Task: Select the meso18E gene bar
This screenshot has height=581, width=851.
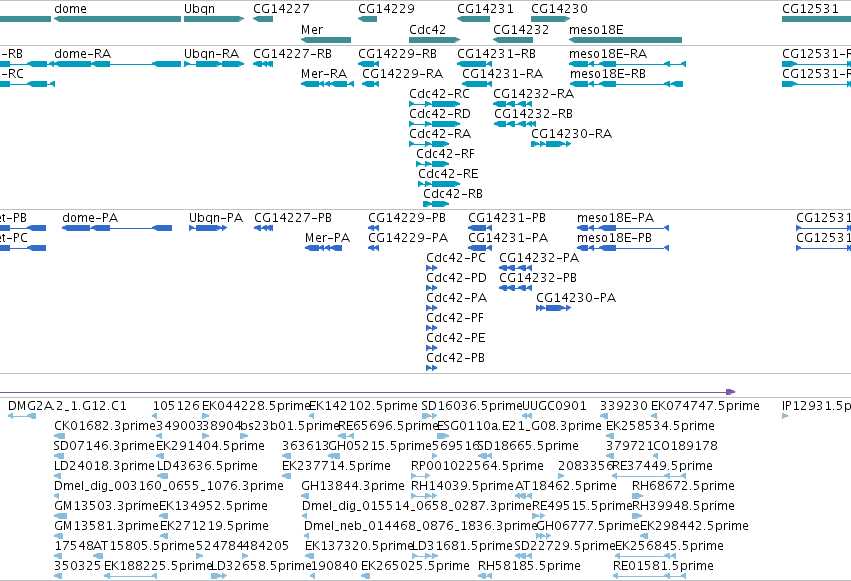Action: (x=625, y=40)
